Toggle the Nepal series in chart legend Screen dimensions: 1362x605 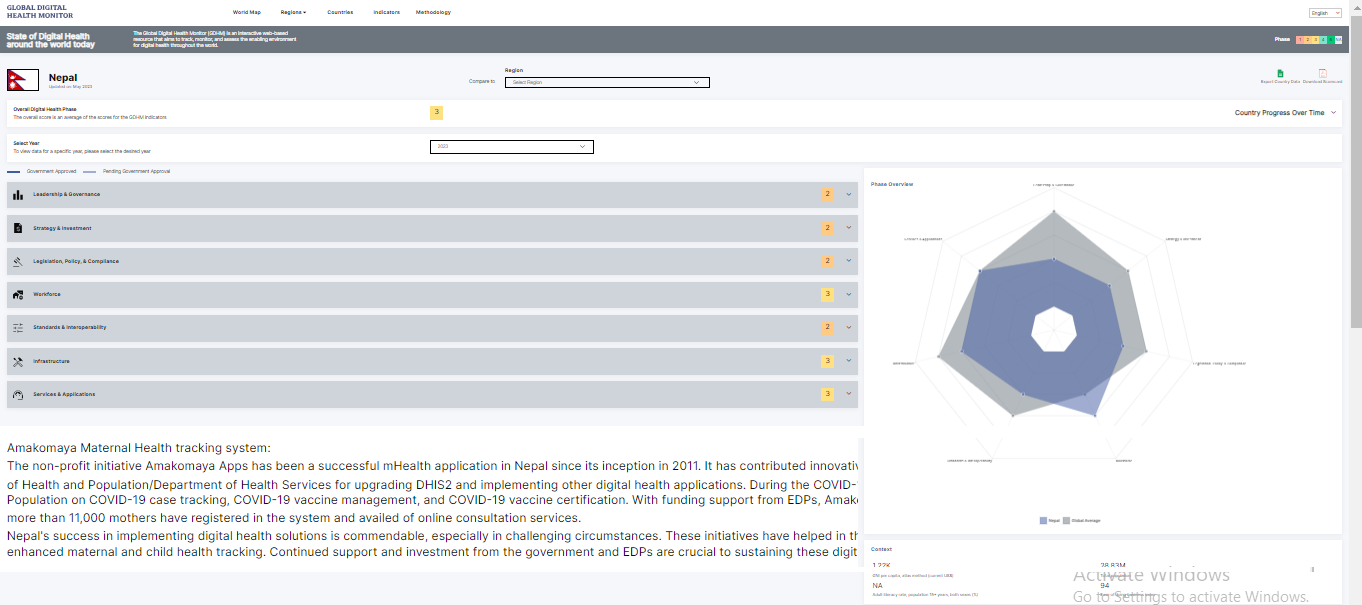[1049, 521]
